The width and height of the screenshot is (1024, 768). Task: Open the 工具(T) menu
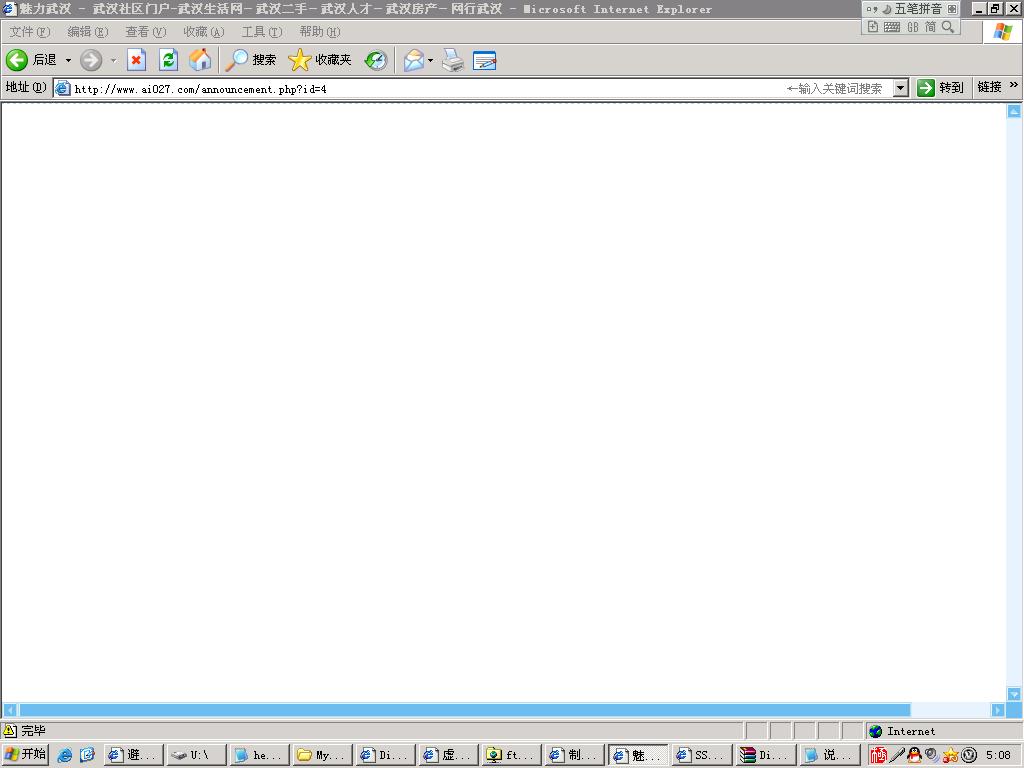pyautogui.click(x=261, y=32)
